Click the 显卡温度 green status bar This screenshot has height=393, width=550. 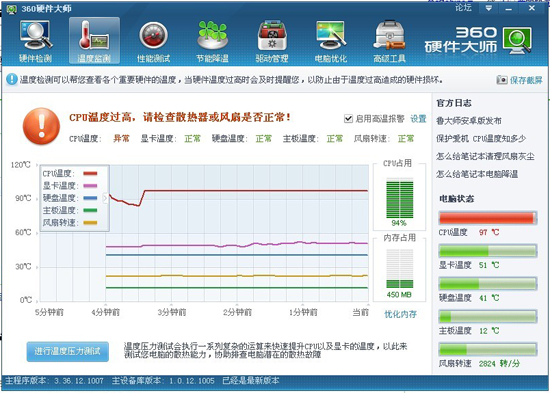[x=488, y=251]
